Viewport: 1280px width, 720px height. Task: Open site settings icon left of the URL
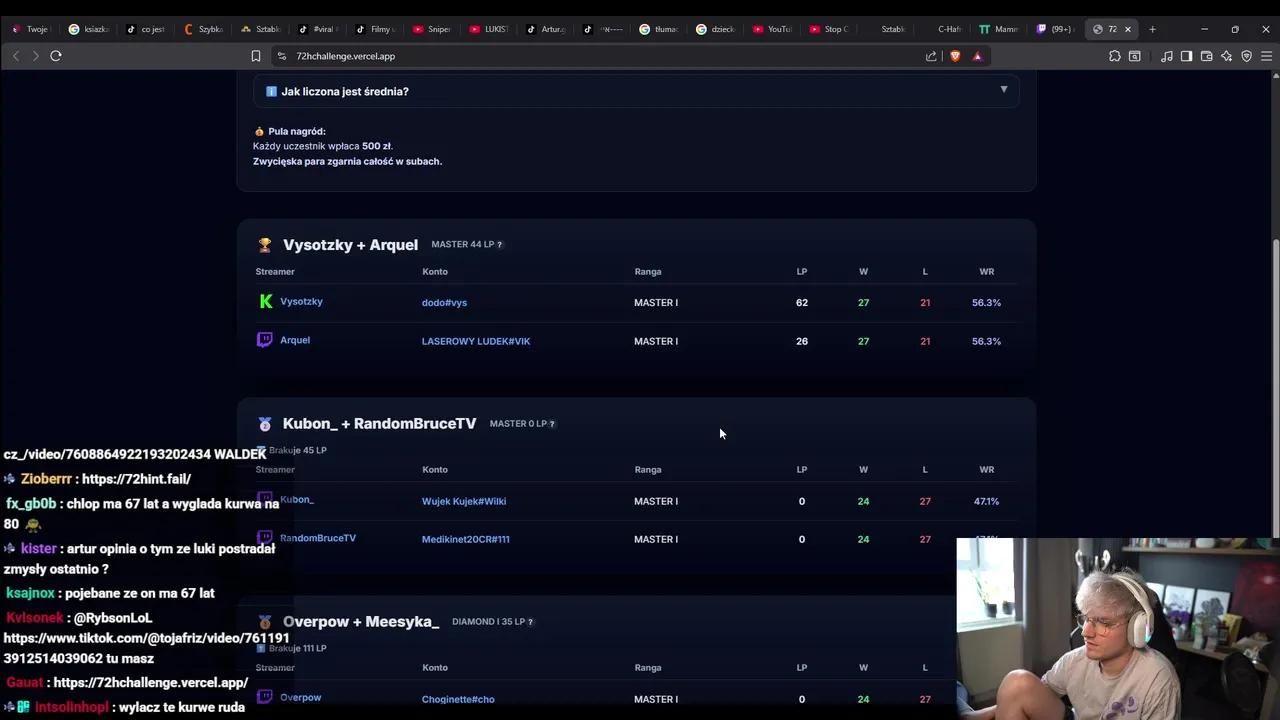(x=281, y=56)
